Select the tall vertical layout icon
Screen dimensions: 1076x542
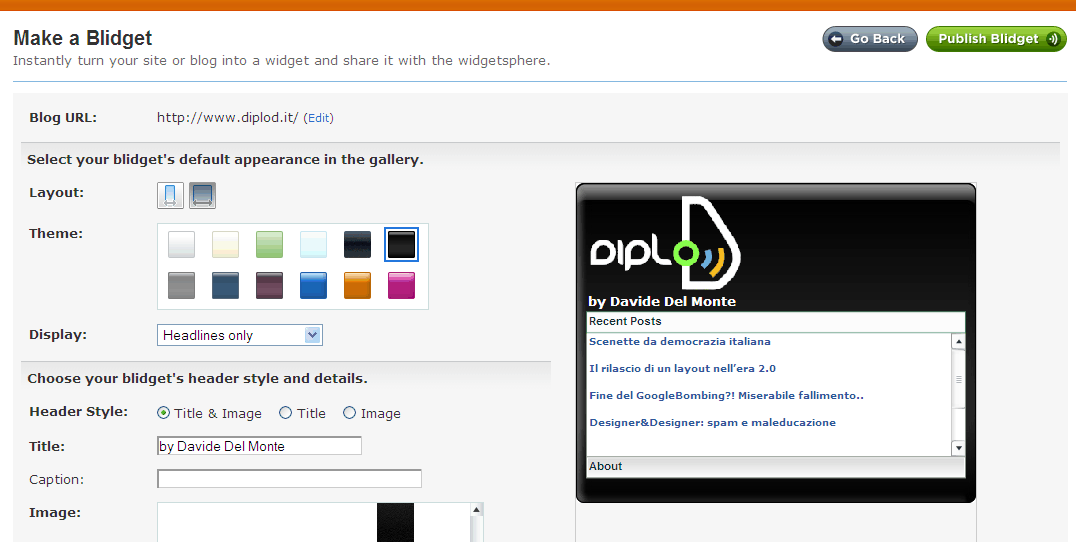click(170, 195)
